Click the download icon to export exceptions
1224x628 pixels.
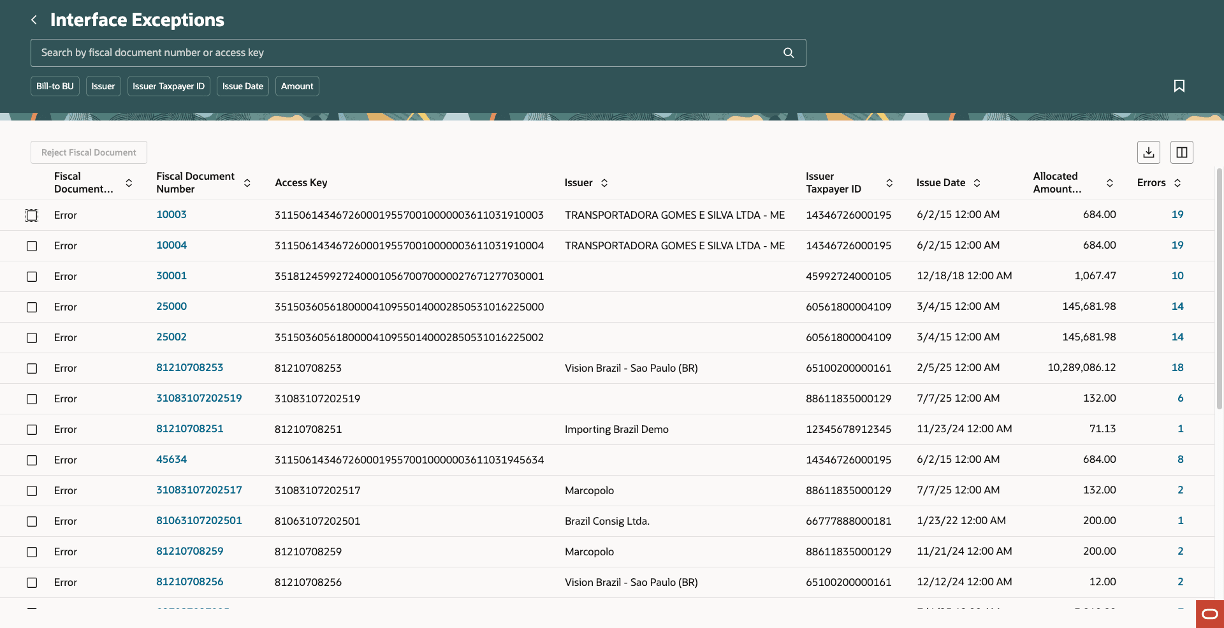1148,152
